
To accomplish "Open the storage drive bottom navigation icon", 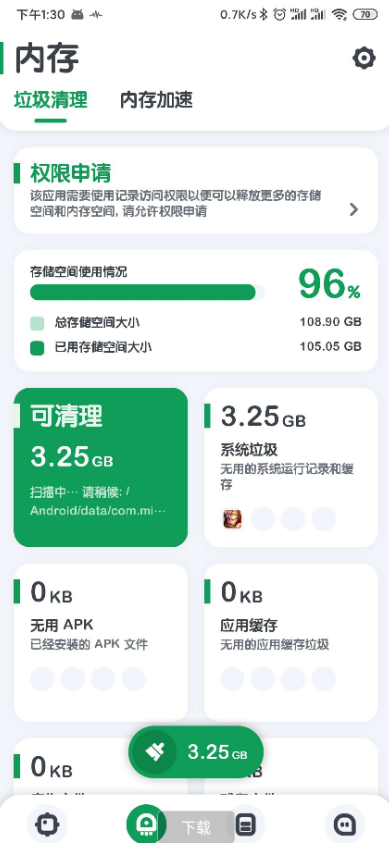I will click(x=244, y=825).
